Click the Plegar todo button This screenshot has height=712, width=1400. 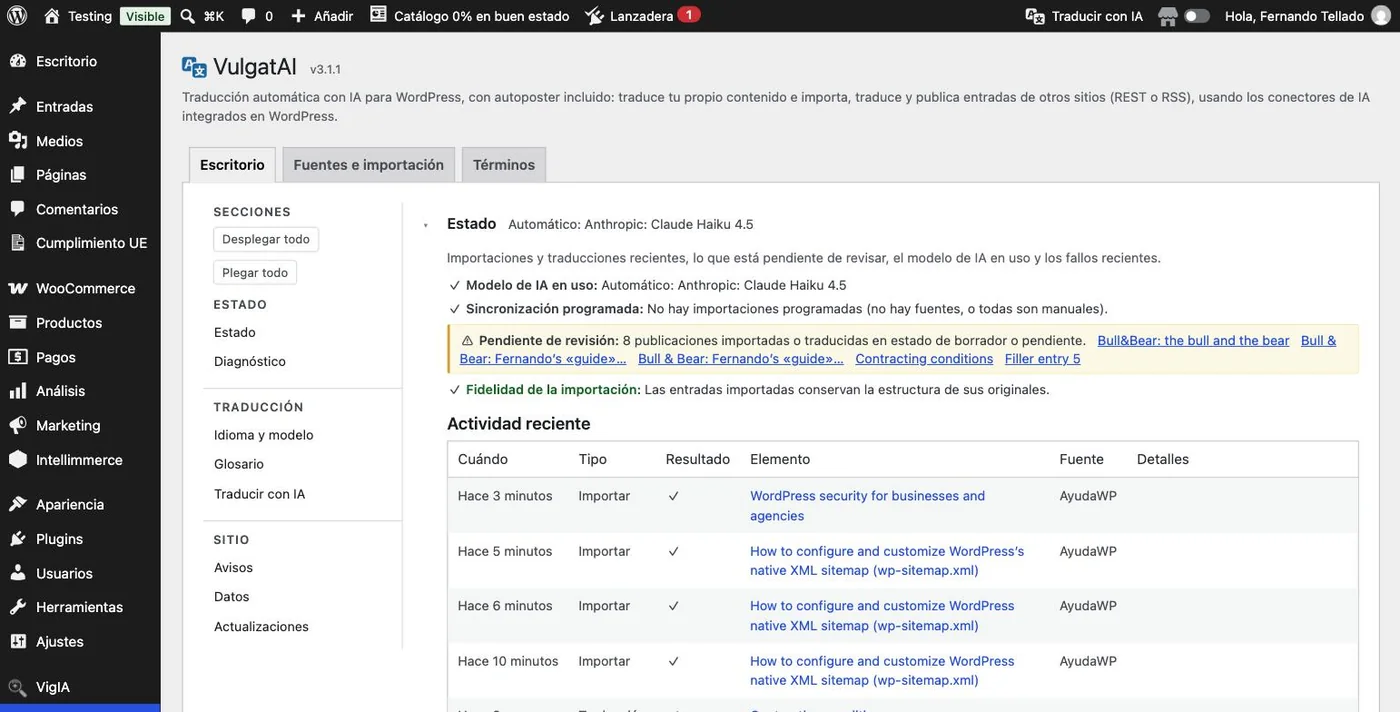(x=255, y=272)
